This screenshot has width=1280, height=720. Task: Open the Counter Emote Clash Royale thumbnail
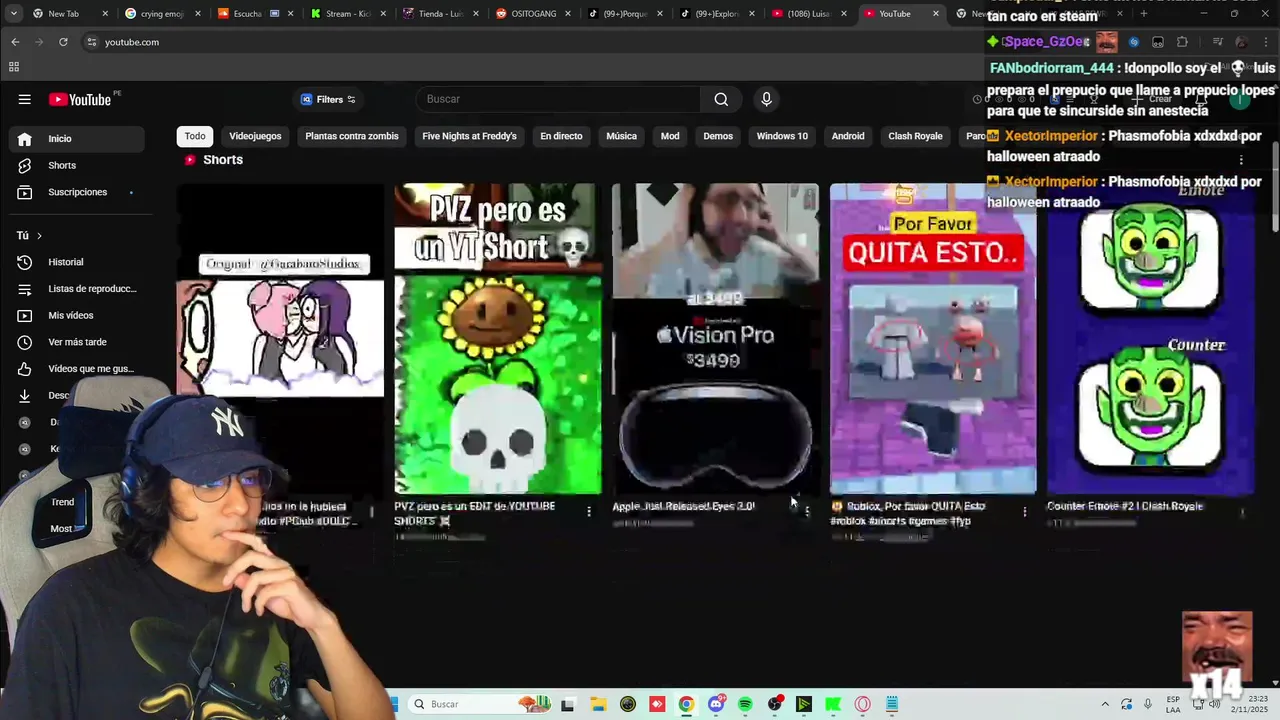(1150, 338)
